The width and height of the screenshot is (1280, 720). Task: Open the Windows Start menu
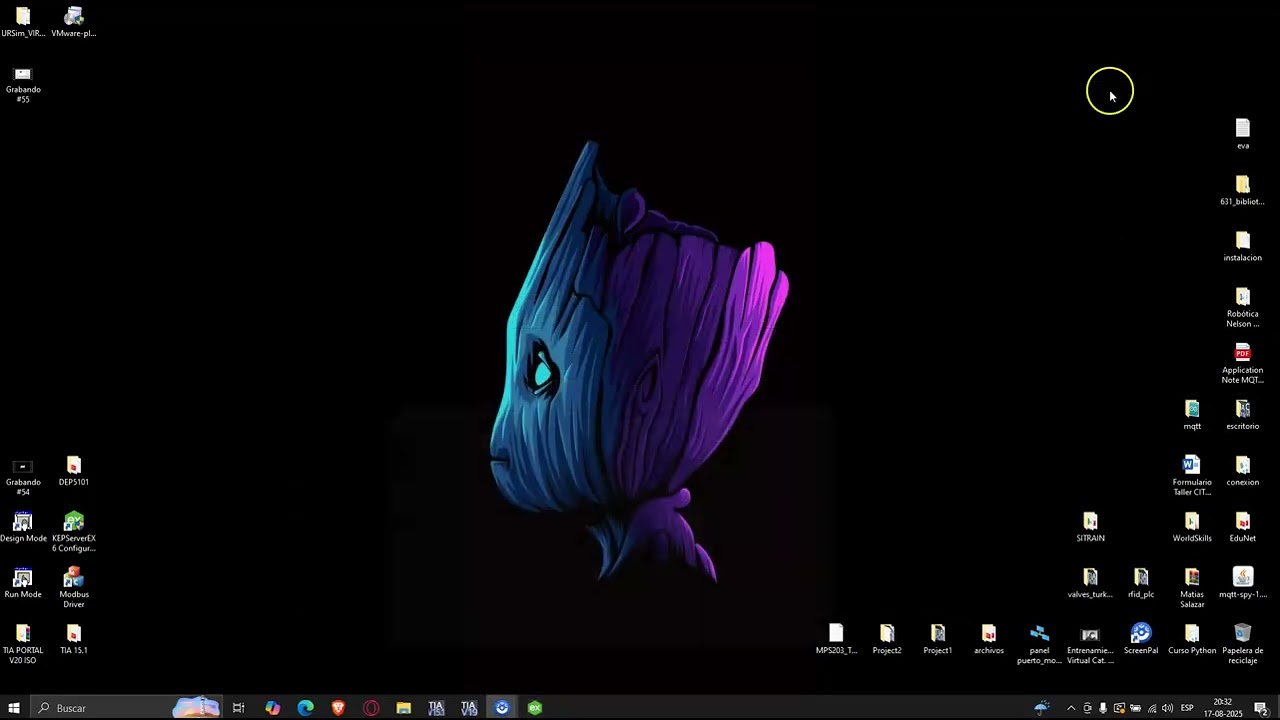point(14,708)
